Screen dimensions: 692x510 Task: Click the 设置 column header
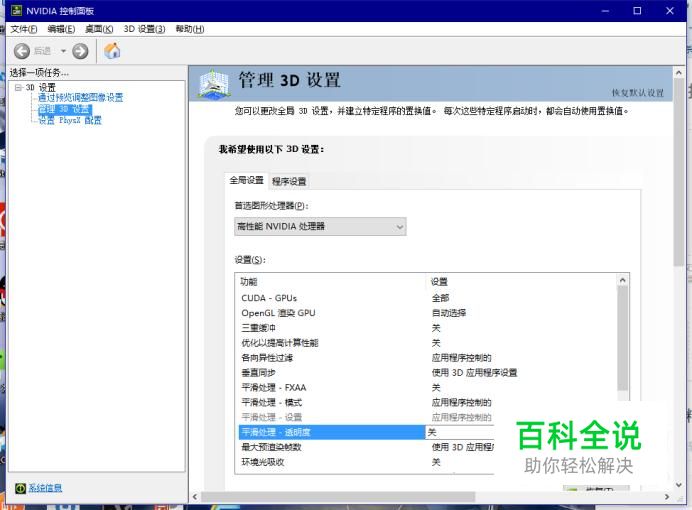[522, 281]
